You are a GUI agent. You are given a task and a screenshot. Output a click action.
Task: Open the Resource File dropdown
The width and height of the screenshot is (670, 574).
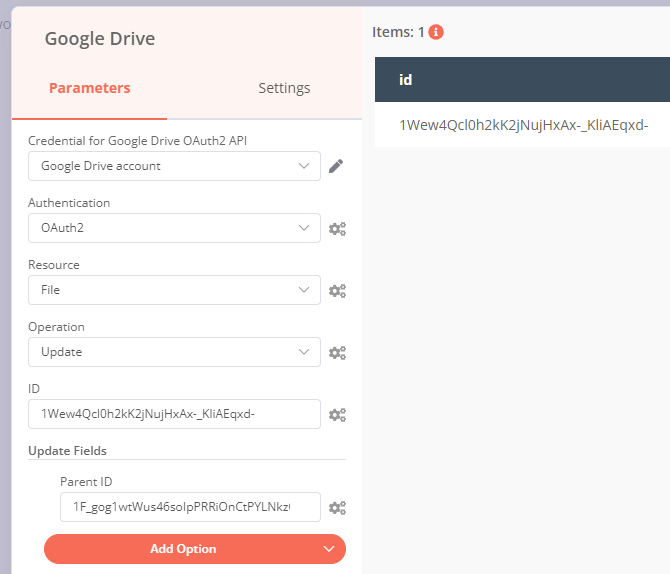174,290
